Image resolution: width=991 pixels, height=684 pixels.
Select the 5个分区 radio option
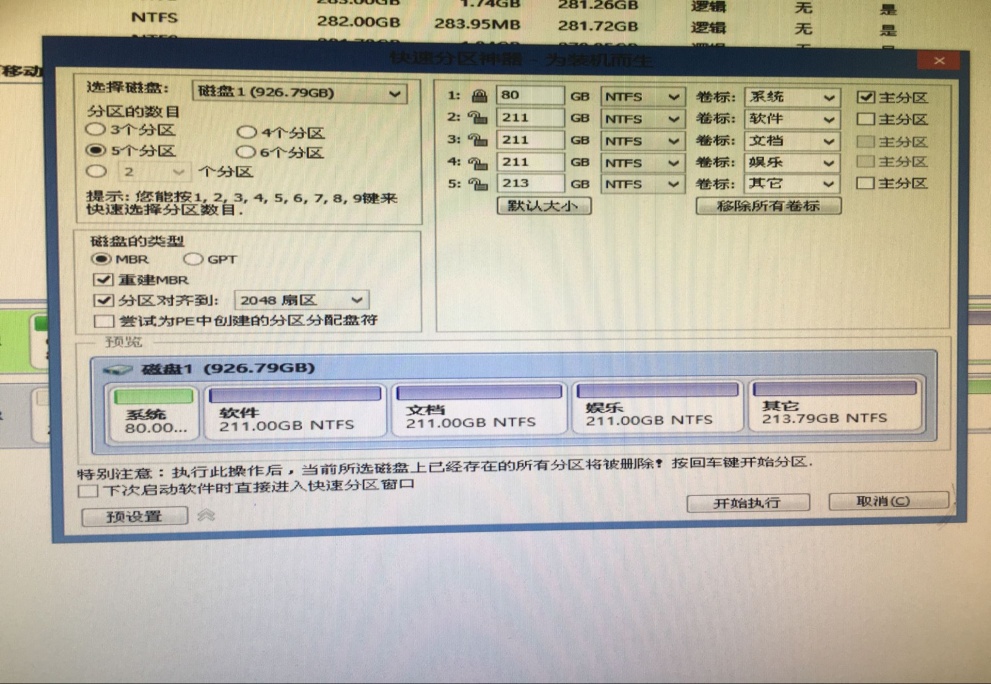coord(95,150)
